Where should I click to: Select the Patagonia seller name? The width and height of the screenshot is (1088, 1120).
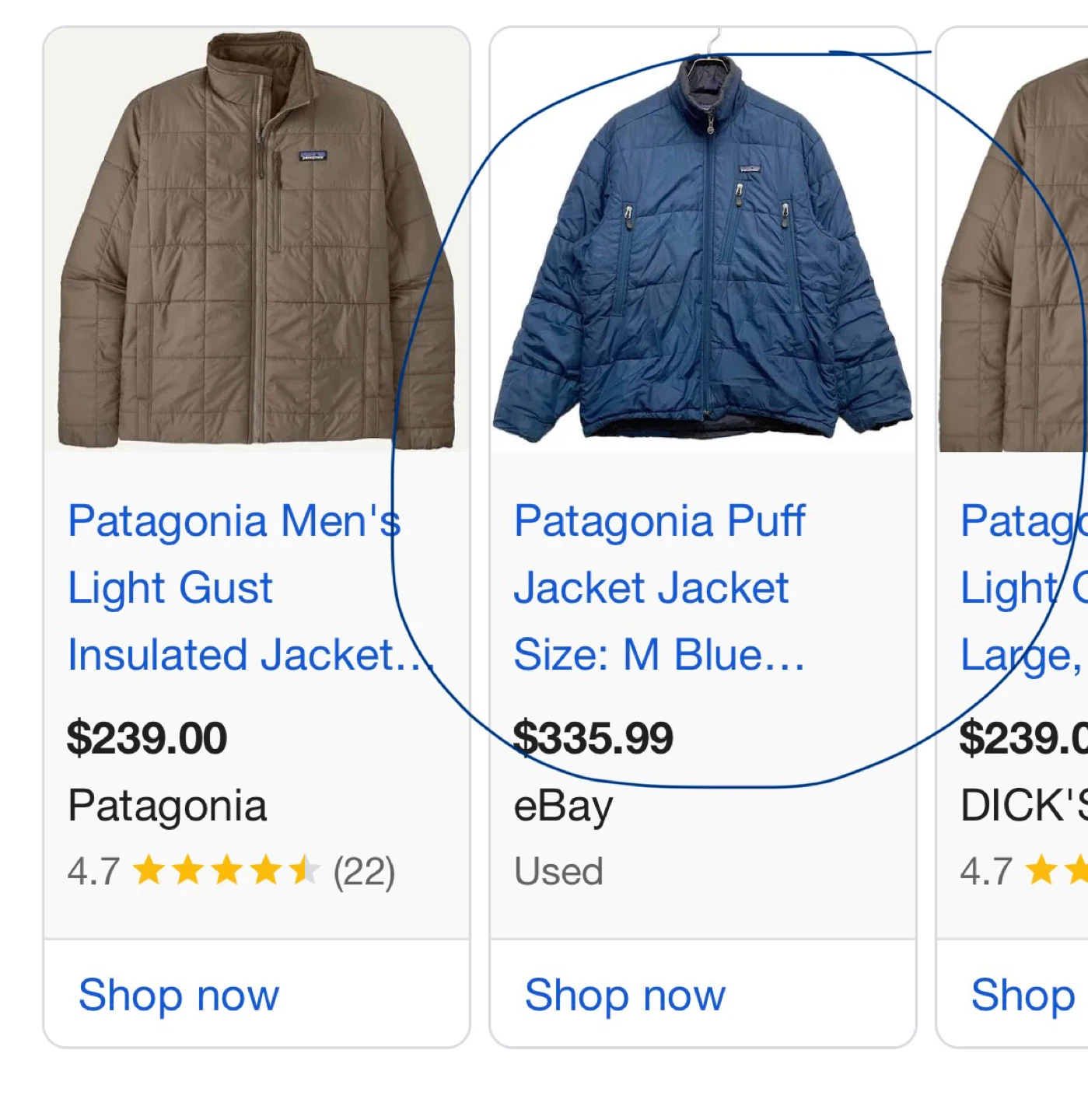[x=167, y=805]
